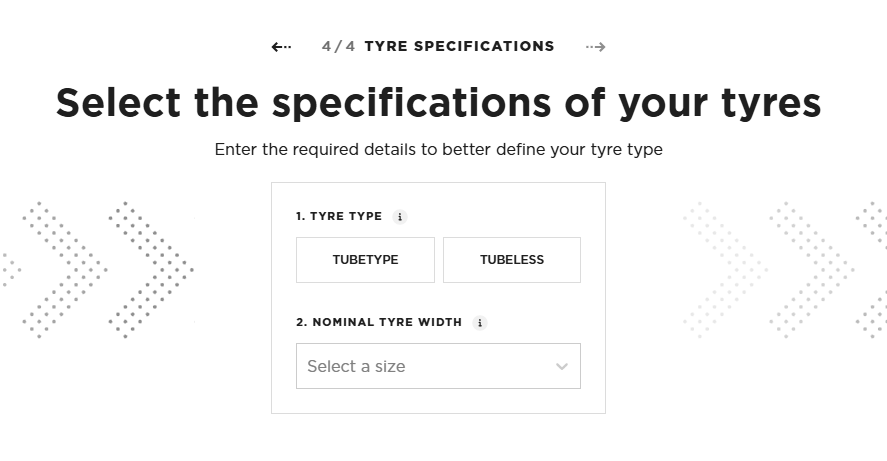The width and height of the screenshot is (887, 461).
Task: Show info for Tyre Type
Action: 401,217
